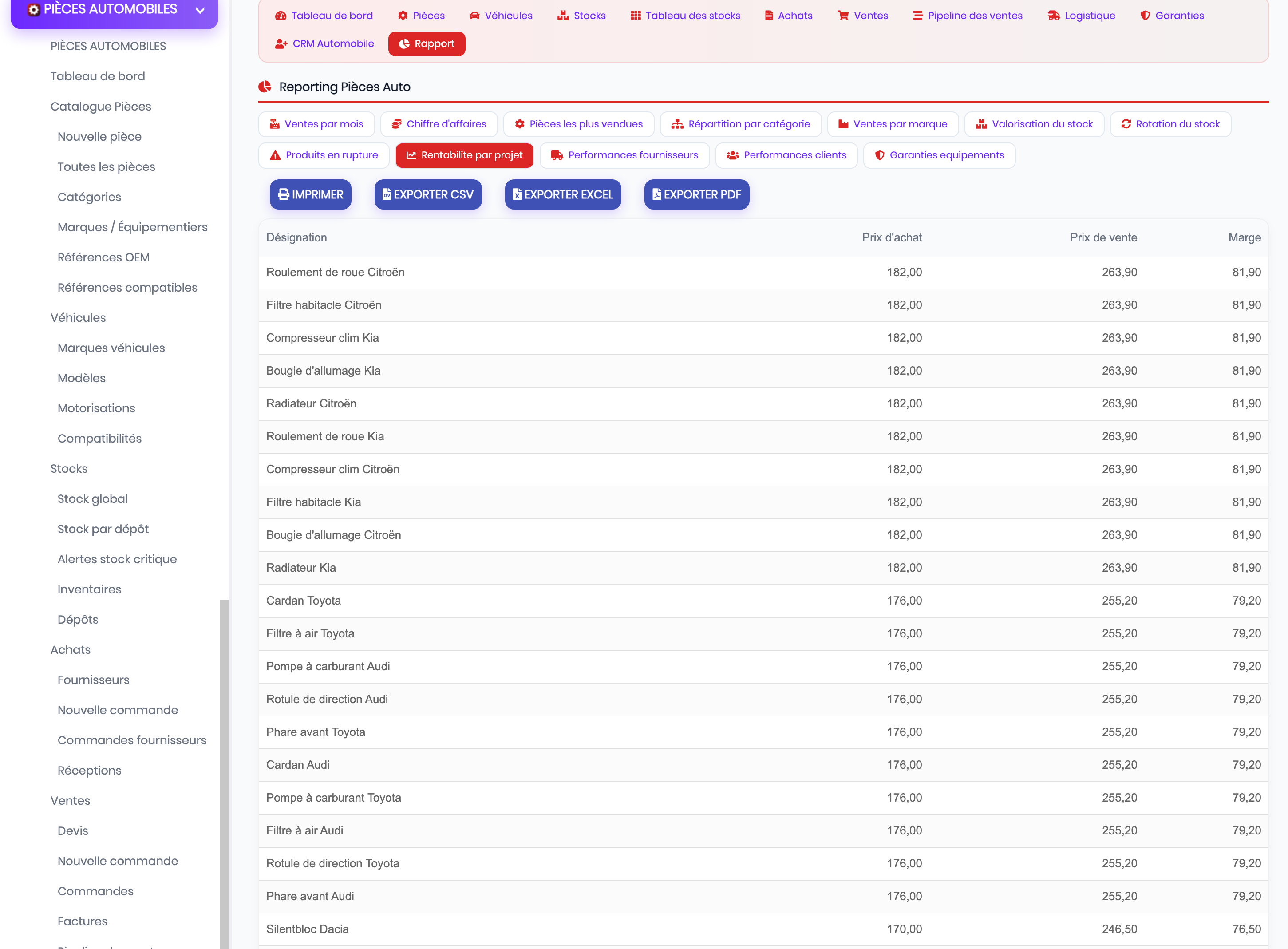Viewport: 1288px width, 949px height.
Task: Click the Répartition par catégorie sitemap icon
Action: pyautogui.click(x=677, y=124)
